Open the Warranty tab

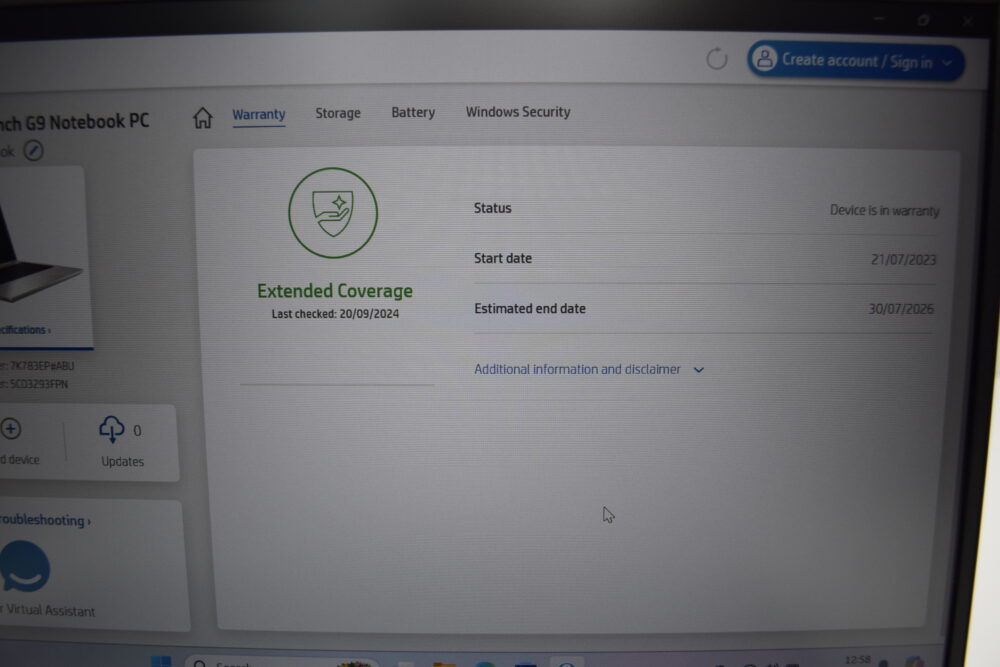click(258, 114)
